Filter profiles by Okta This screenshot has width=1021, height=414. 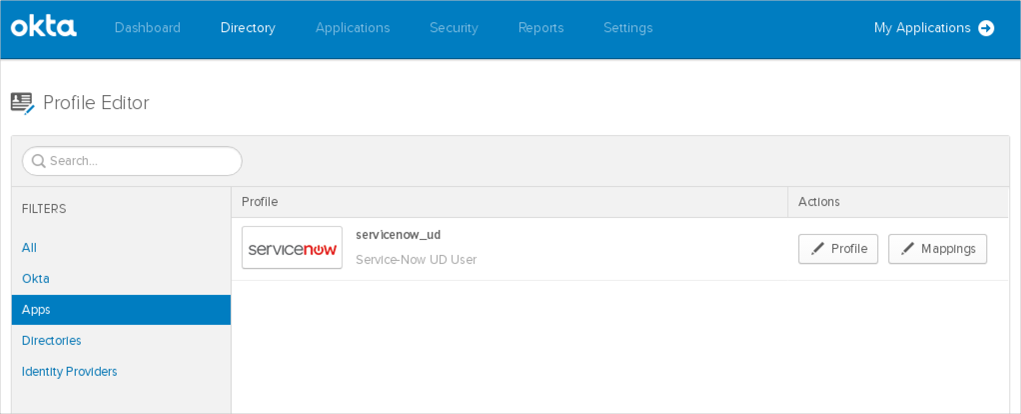click(x=36, y=279)
